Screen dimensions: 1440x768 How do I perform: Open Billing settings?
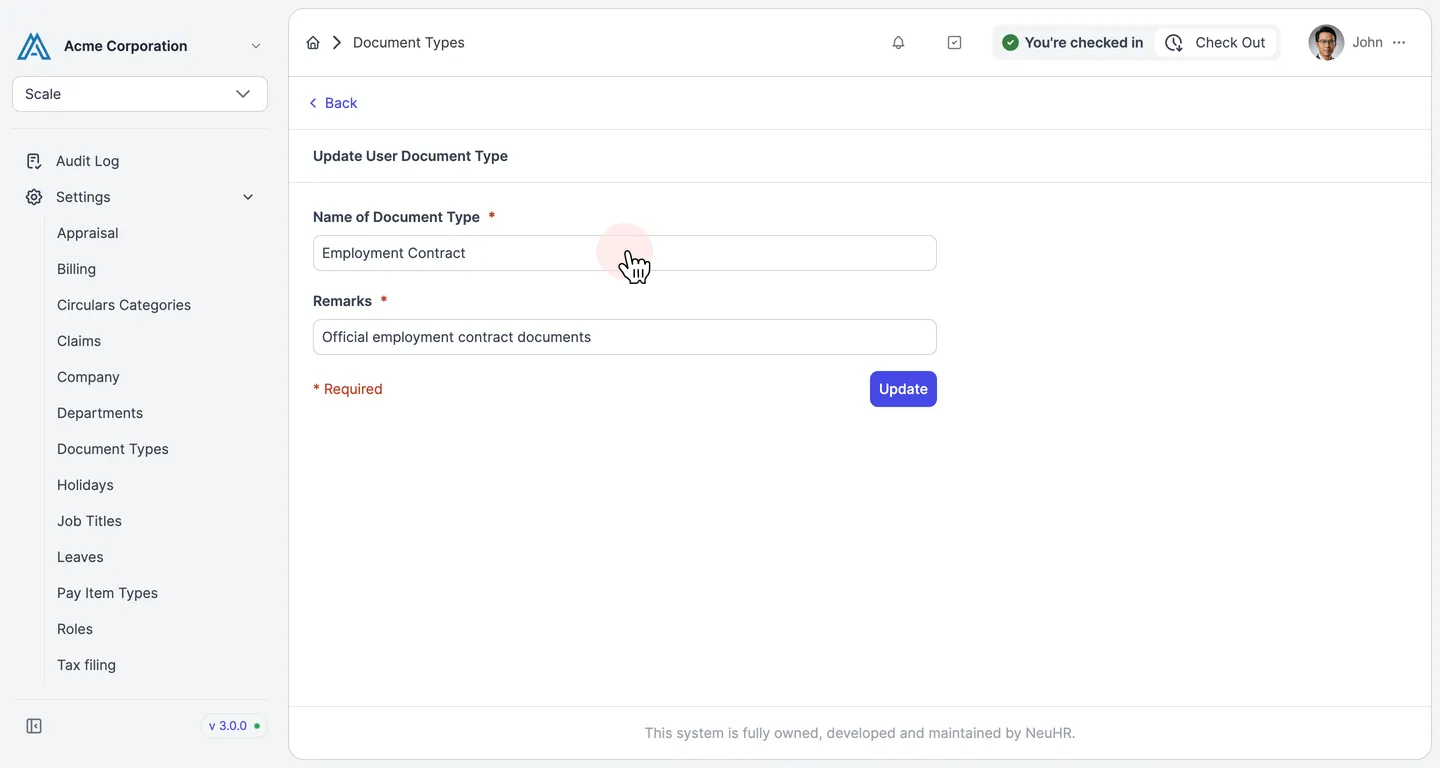pos(76,269)
